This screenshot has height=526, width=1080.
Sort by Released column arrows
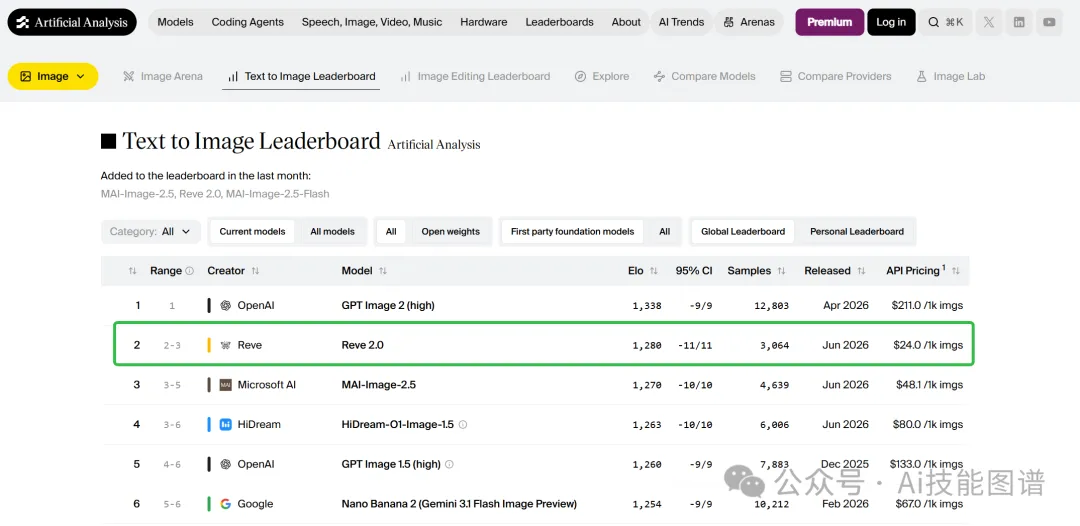[861, 271]
